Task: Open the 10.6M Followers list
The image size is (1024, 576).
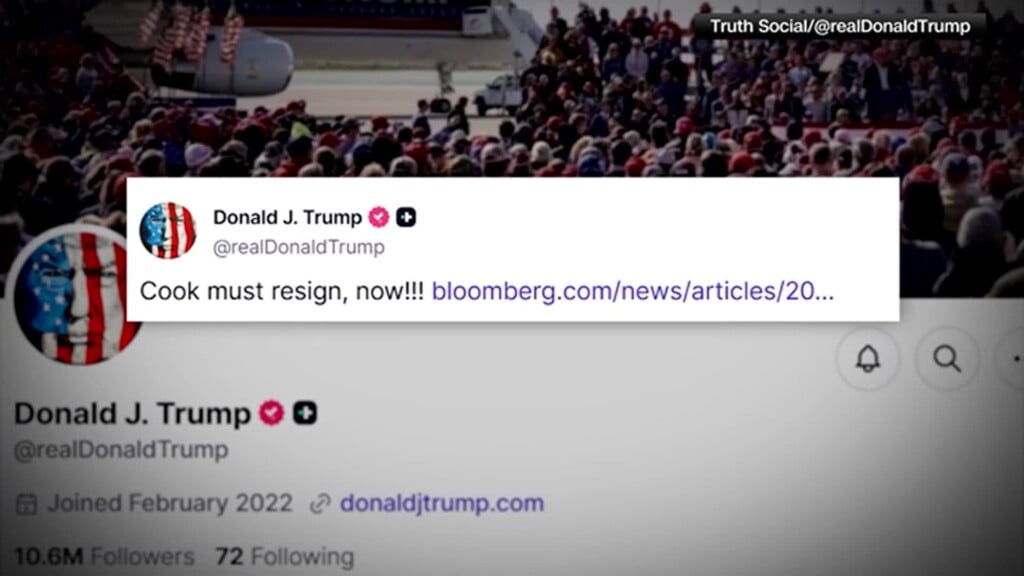Action: 104,556
